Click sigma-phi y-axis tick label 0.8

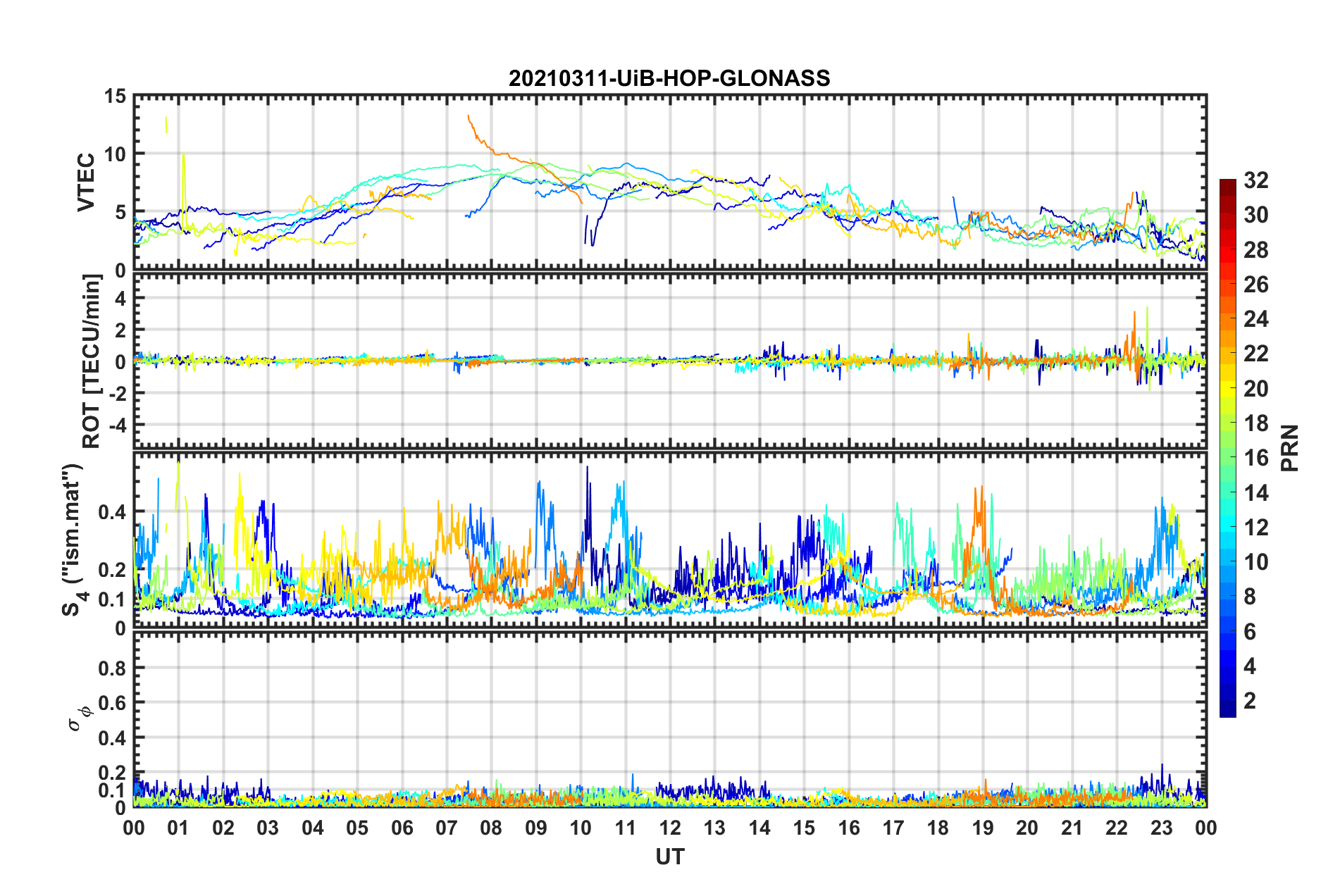[112, 668]
